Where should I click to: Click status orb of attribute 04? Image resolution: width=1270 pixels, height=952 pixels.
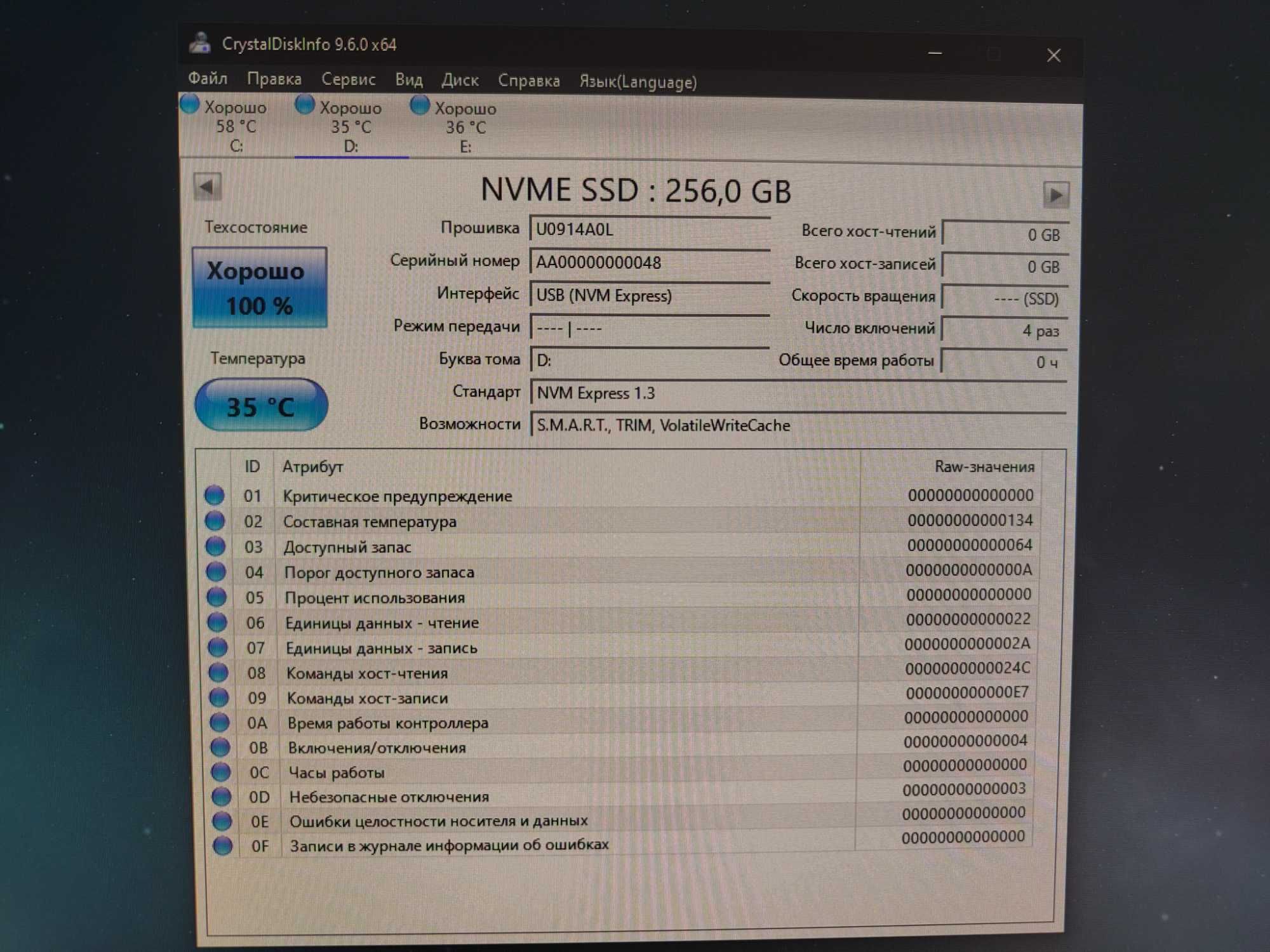coord(216,571)
